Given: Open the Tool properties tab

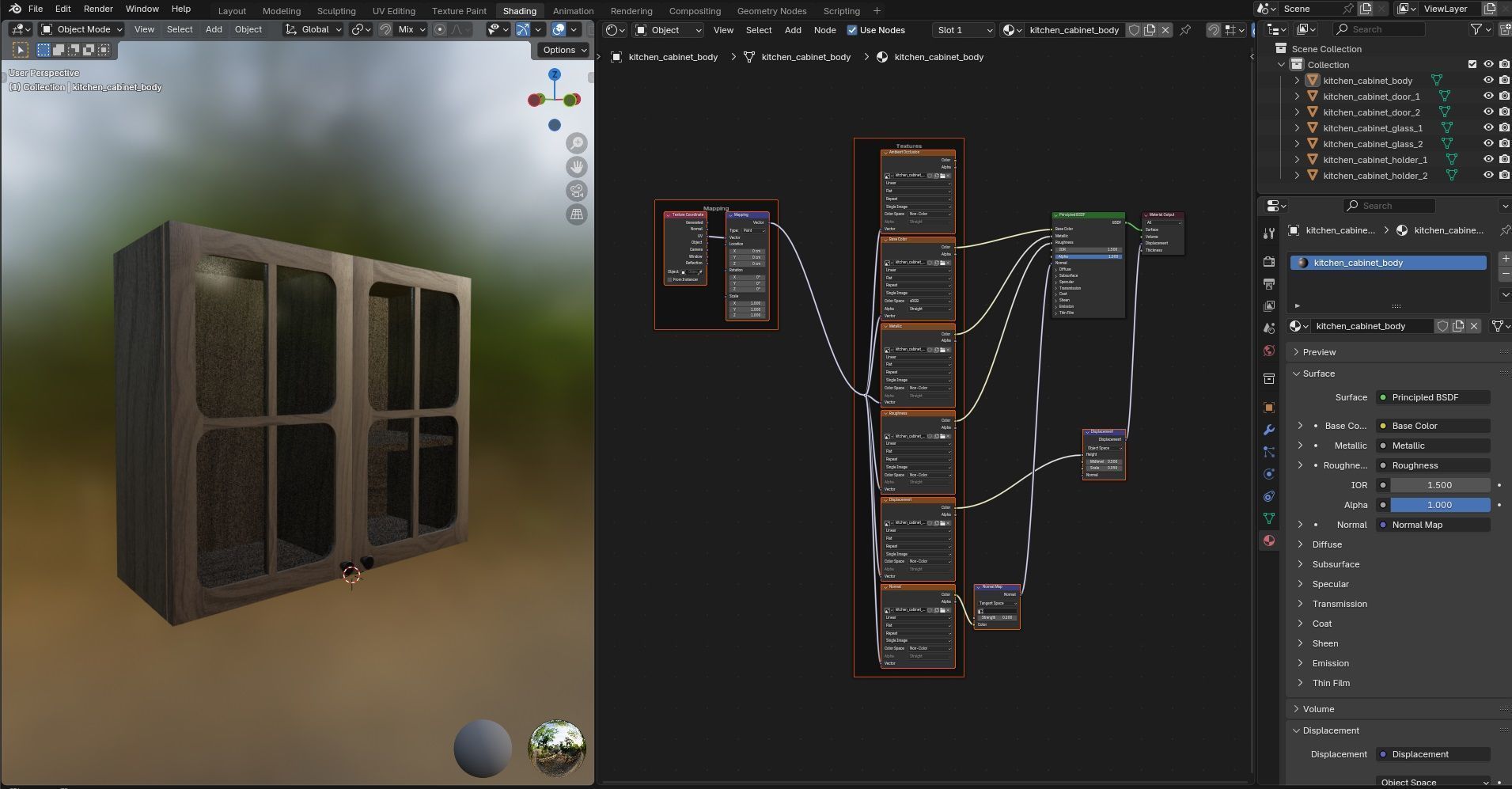Looking at the screenshot, I should [x=1269, y=233].
